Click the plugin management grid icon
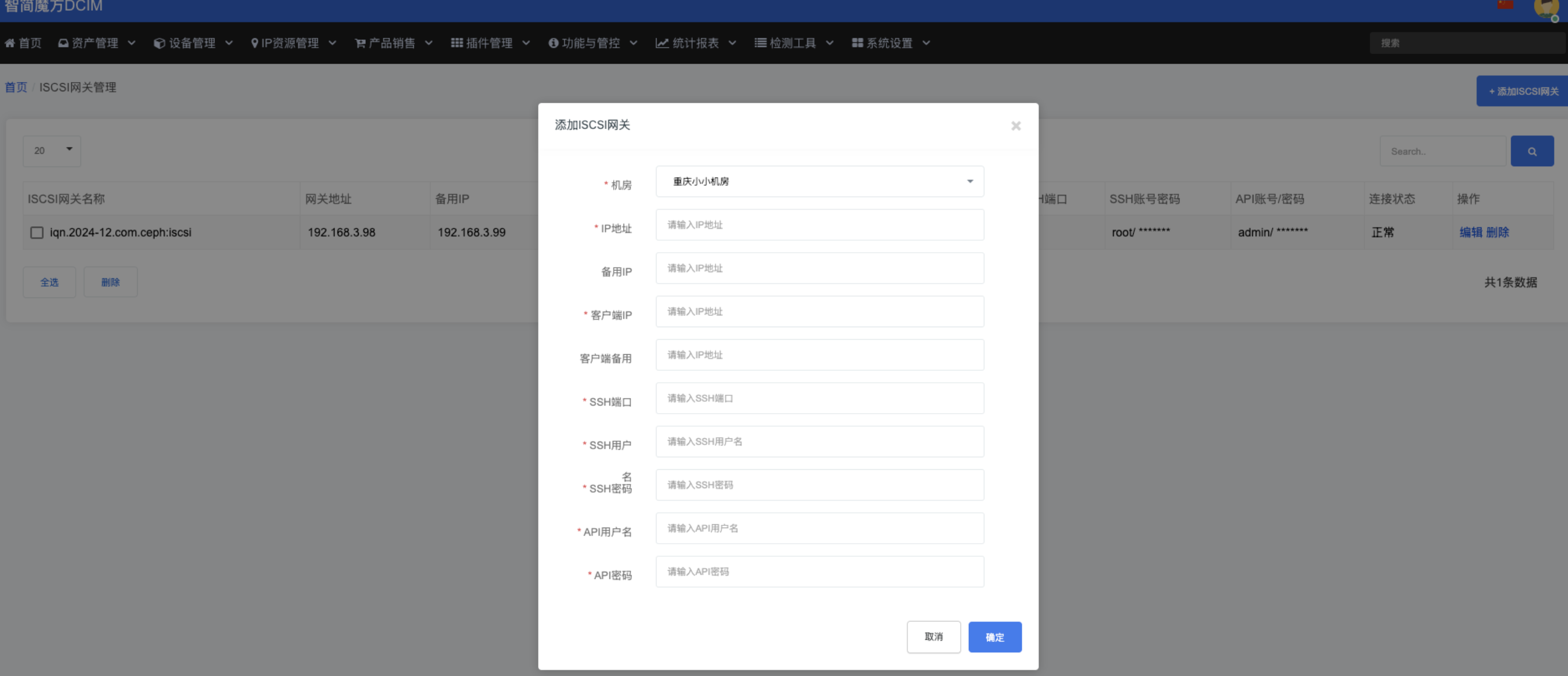This screenshot has height=676, width=1568. click(457, 43)
